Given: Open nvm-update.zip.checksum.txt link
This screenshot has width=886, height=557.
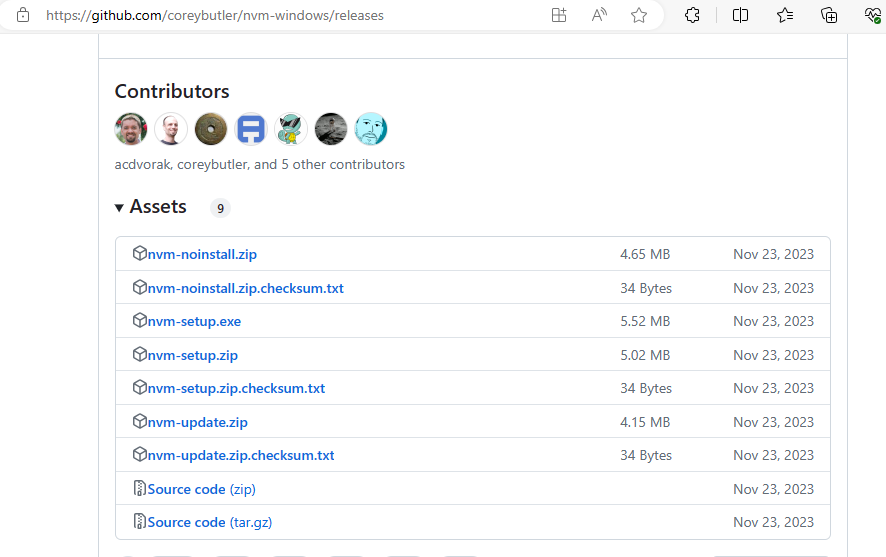Looking at the screenshot, I should (241, 455).
